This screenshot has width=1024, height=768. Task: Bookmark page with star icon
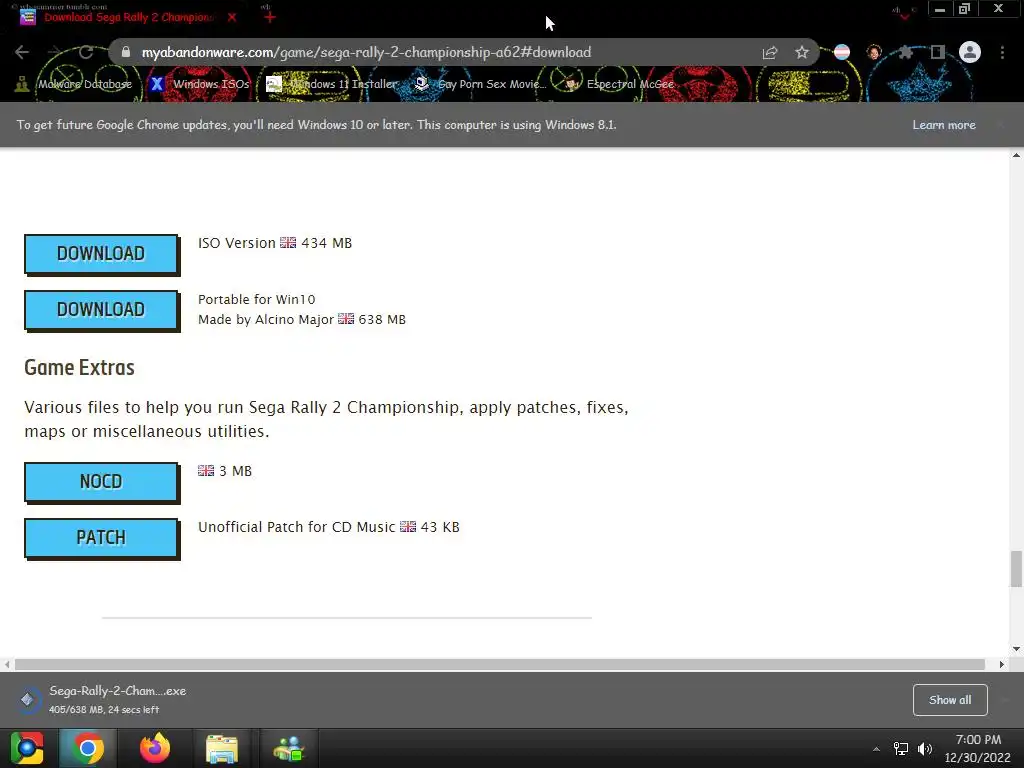(x=802, y=52)
